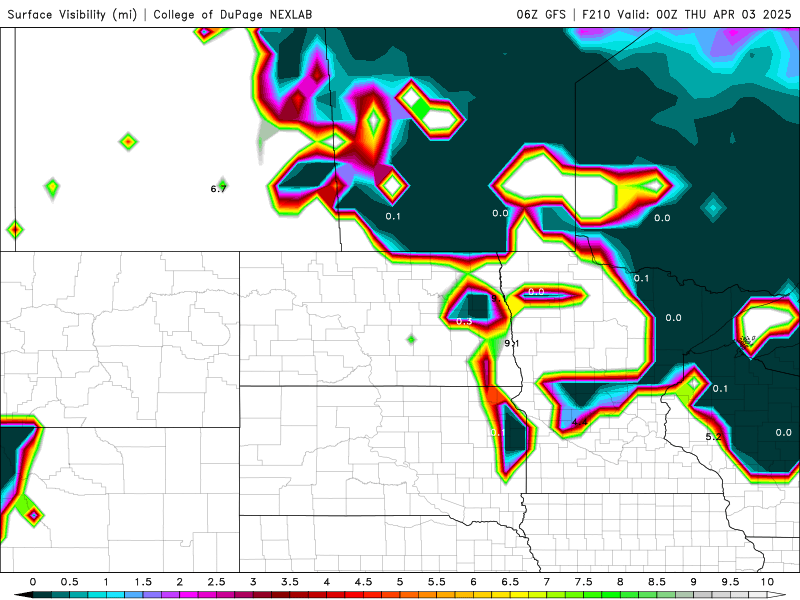Click the 0.0 value inside the narrow oval contour

click(x=536, y=291)
